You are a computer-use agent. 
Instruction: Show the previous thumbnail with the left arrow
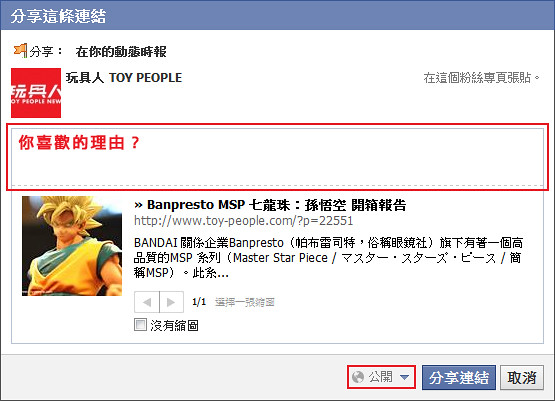coord(147,302)
